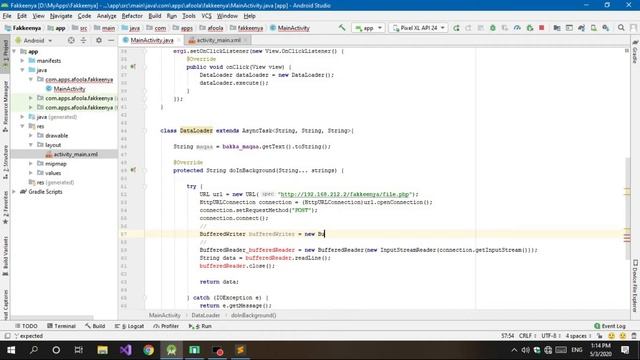
Task: Open Chrome from the Windows taskbar
Action: [149, 350]
